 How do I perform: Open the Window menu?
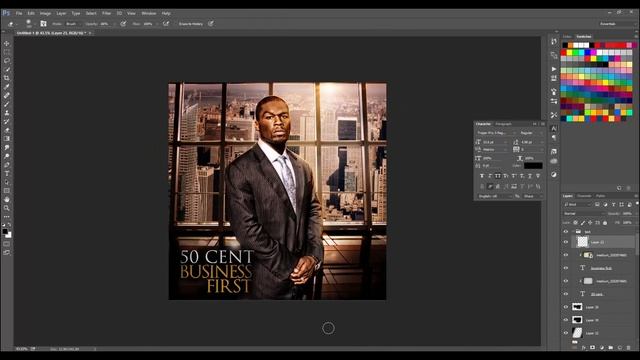click(149, 13)
